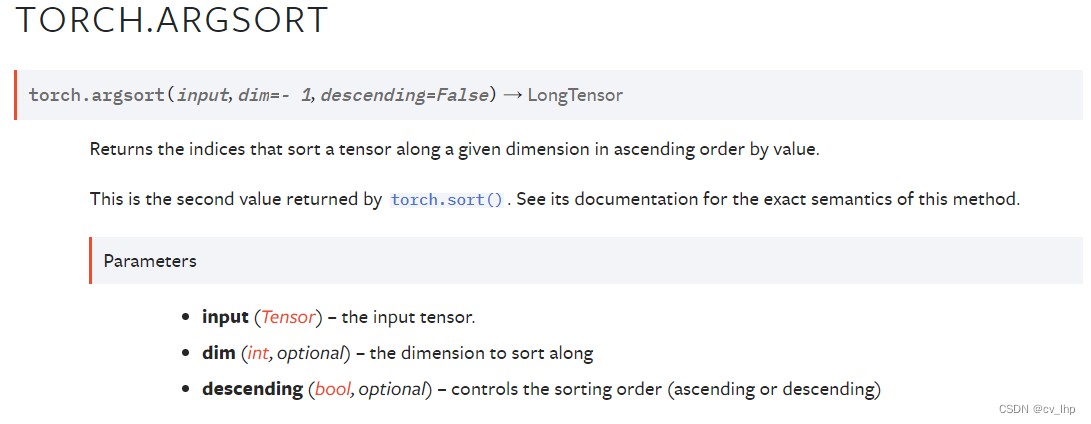Image resolution: width=1091 pixels, height=424 pixels.
Task: Click the TORCH.ARGSORT page heading
Action: [171, 20]
